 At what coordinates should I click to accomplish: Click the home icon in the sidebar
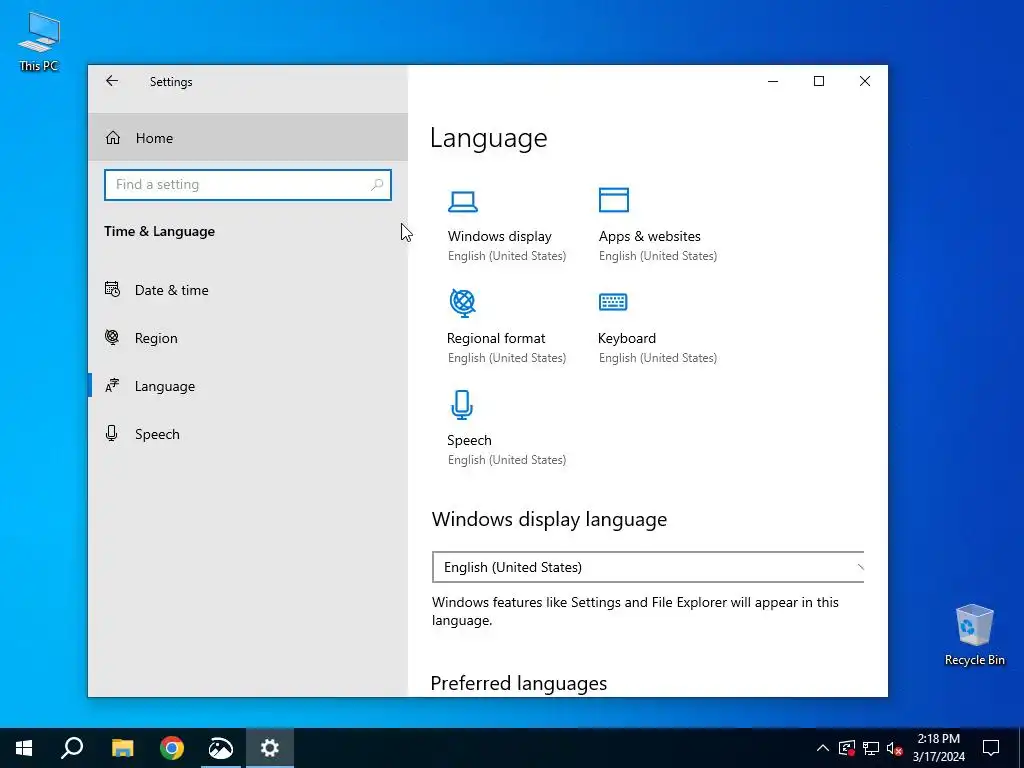coord(113,138)
